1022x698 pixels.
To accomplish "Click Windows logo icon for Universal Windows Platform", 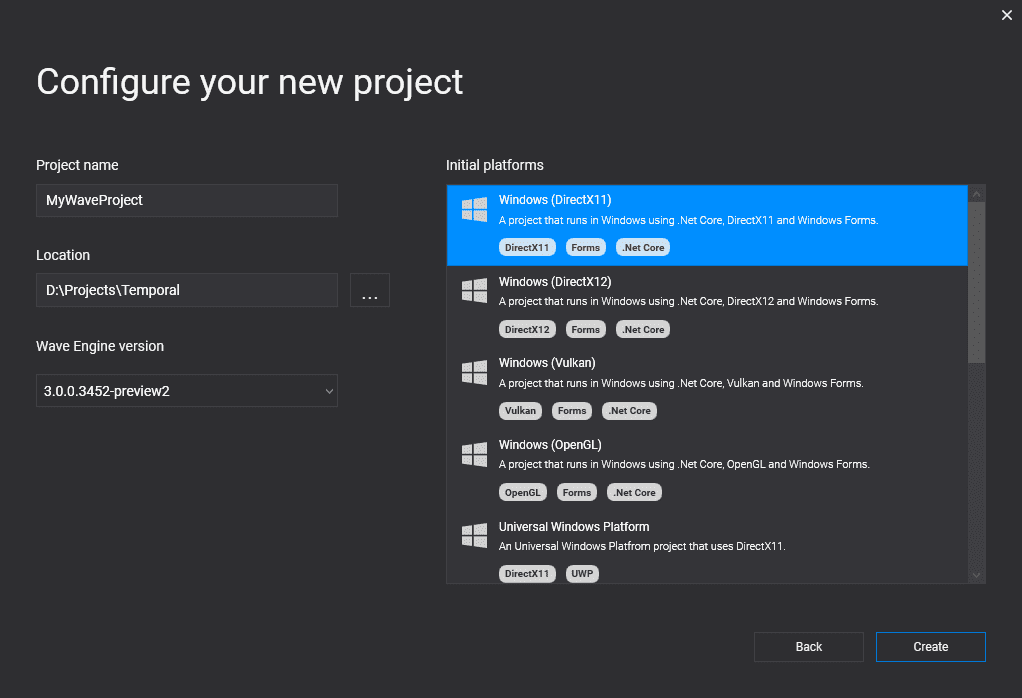I will (x=474, y=536).
